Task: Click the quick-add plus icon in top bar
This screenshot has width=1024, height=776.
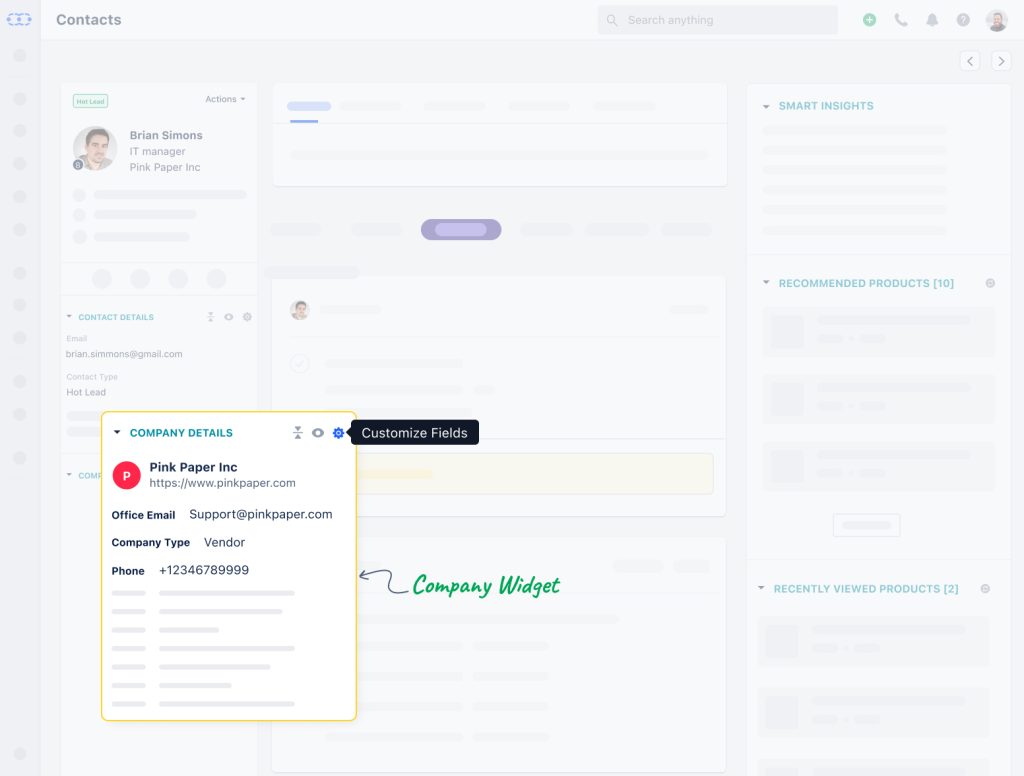Action: click(868, 19)
